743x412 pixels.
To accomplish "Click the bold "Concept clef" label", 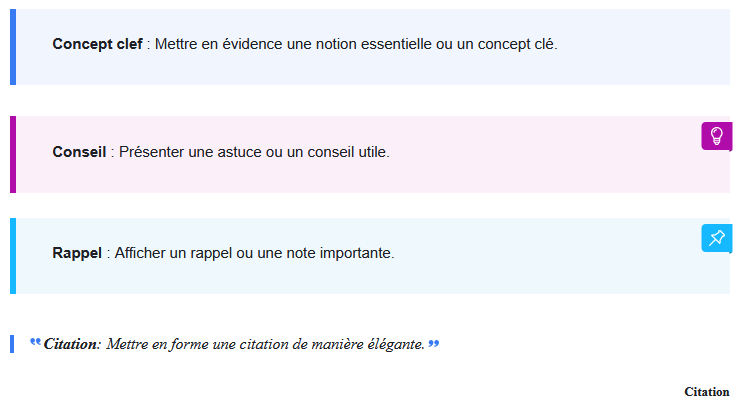I will (x=97, y=44).
